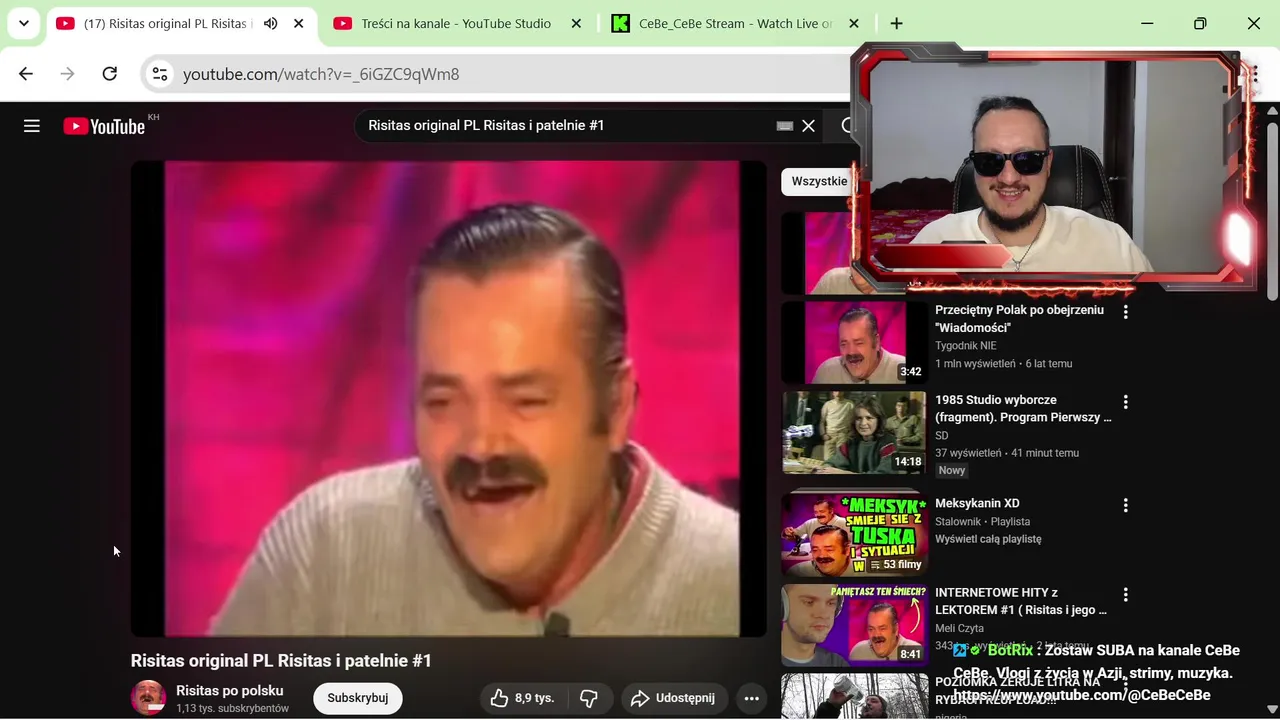This screenshot has width=1280, height=720.
Task: Open Risitas po polsku channel avatar
Action: (x=148, y=697)
